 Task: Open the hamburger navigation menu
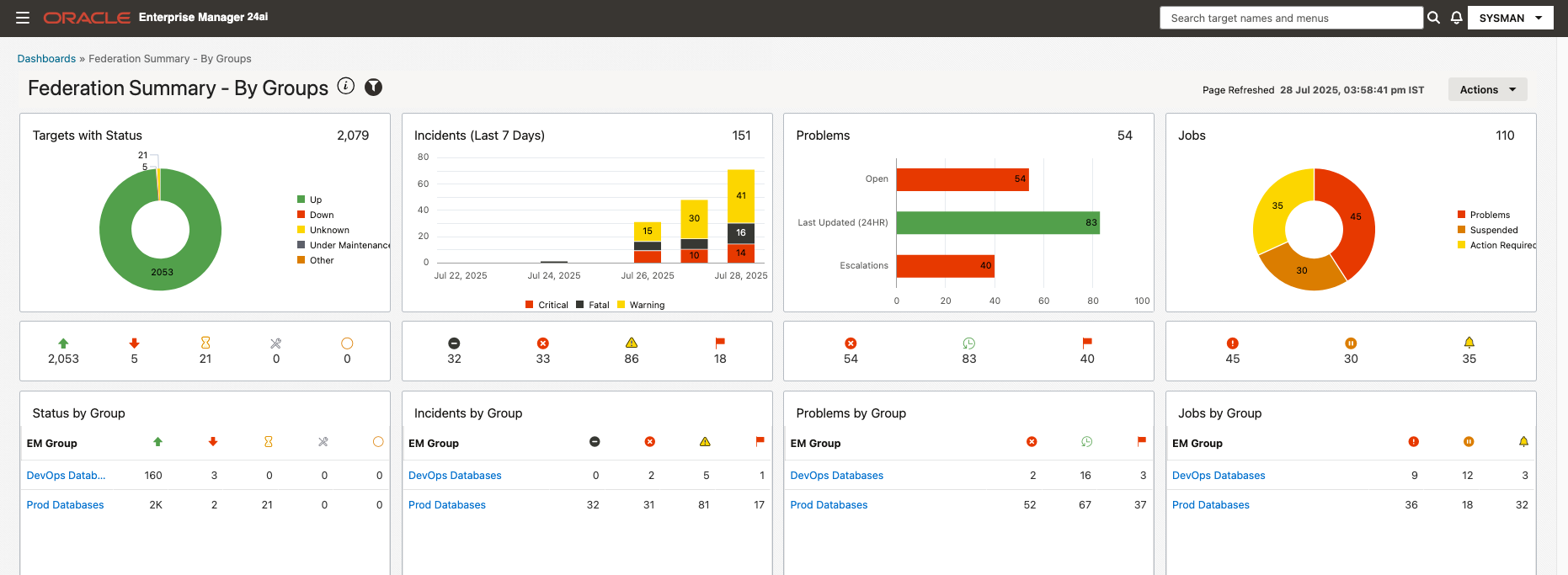23,18
